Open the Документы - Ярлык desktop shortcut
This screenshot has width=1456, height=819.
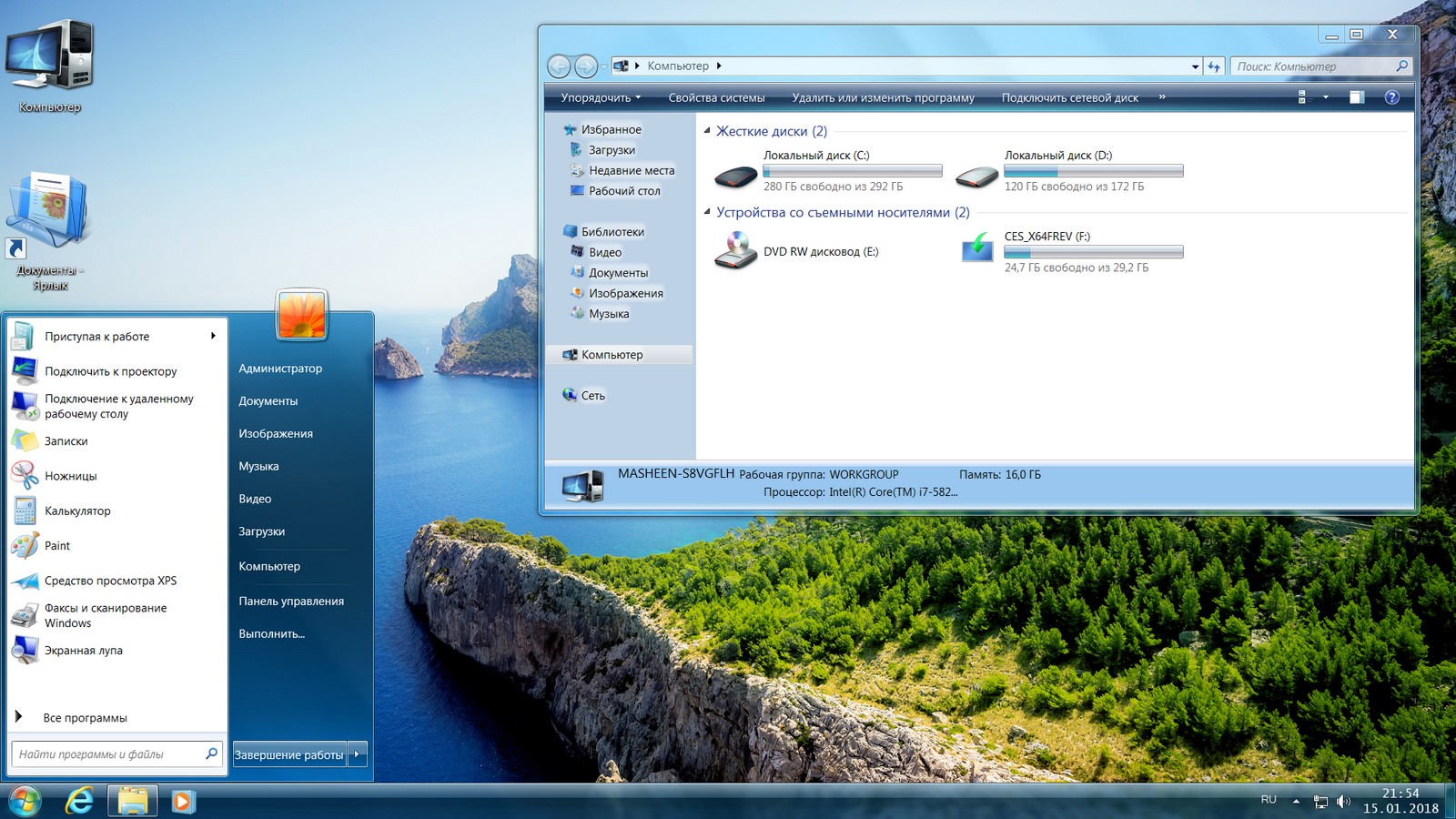50,230
